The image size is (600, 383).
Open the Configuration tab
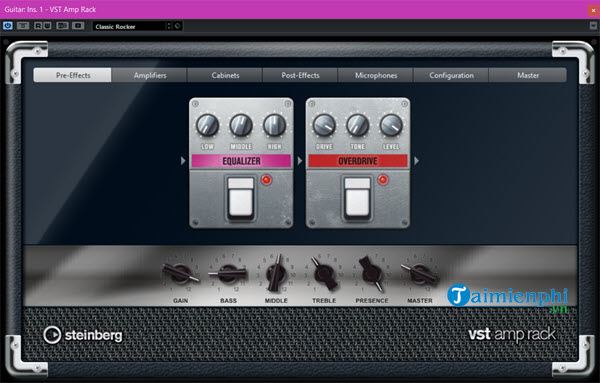click(451, 75)
